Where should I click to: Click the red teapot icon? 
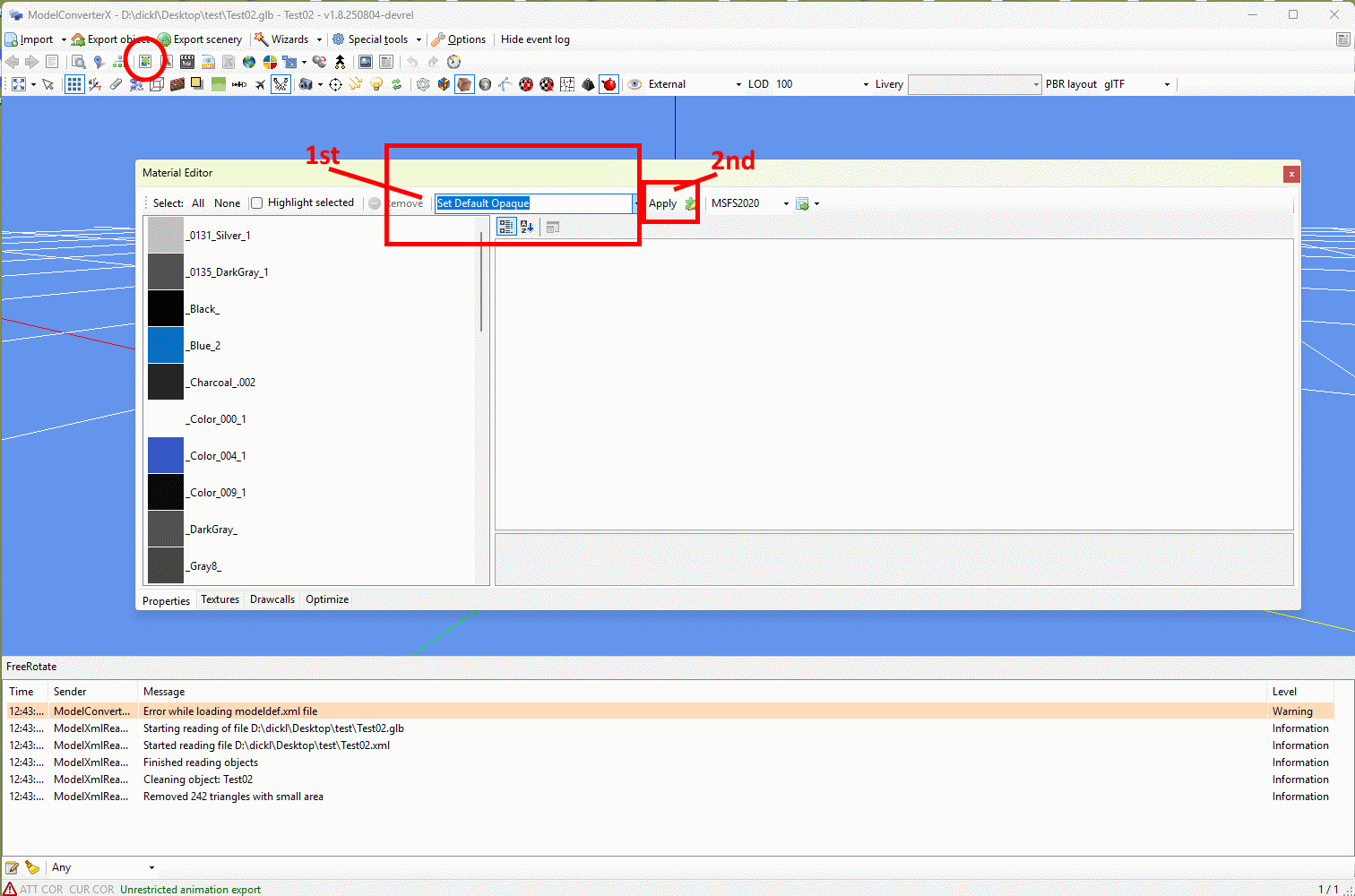click(609, 84)
